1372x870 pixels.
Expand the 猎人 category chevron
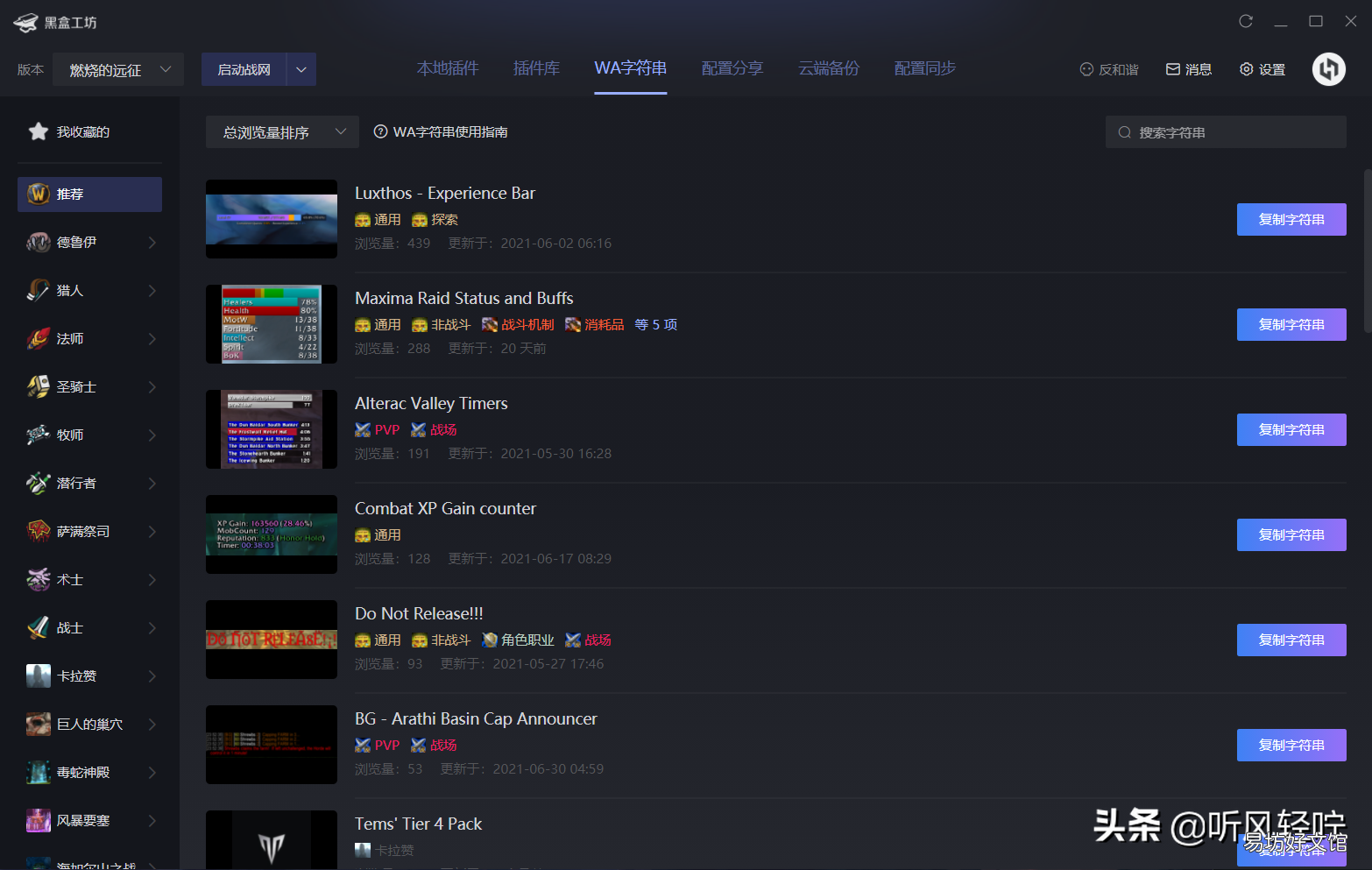(x=152, y=290)
